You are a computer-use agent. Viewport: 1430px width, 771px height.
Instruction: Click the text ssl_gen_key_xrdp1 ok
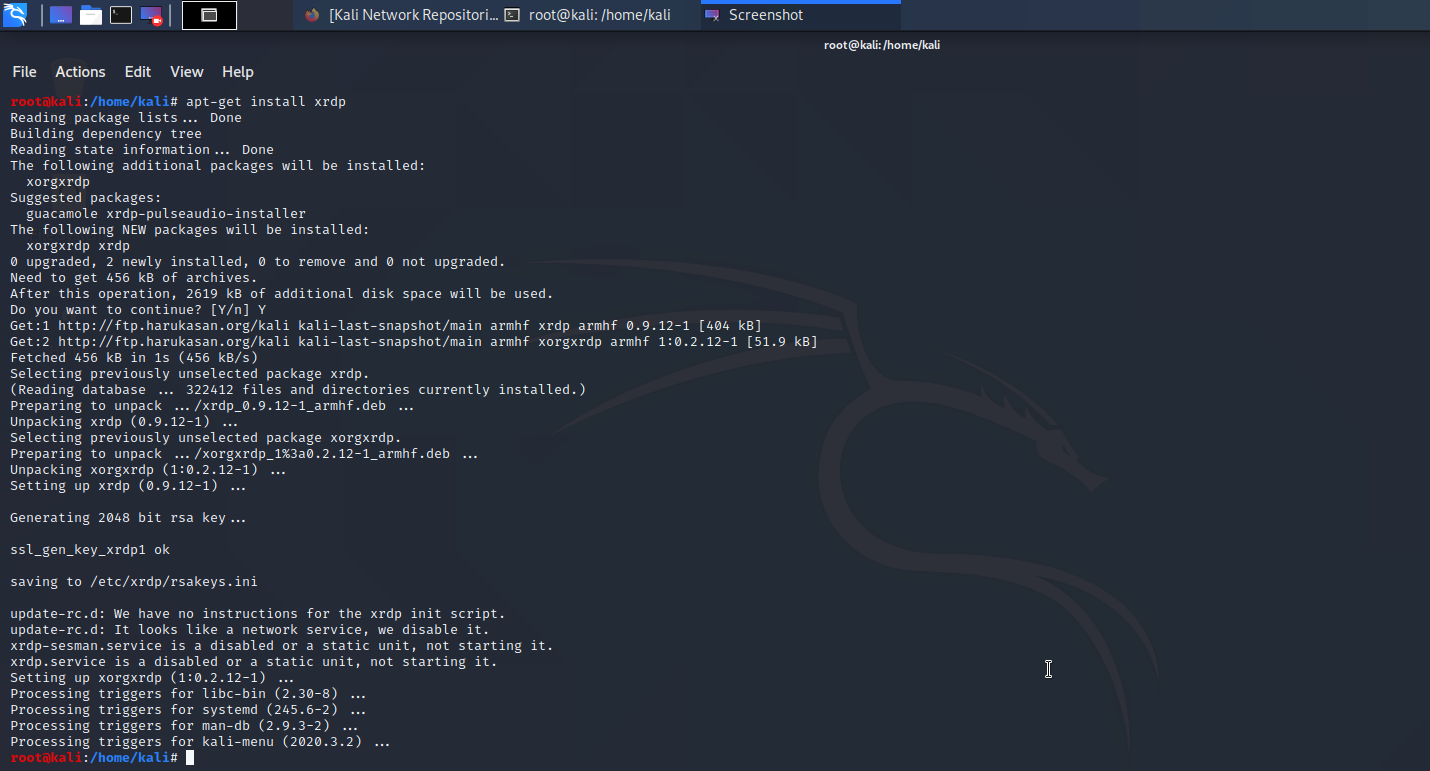click(90, 550)
